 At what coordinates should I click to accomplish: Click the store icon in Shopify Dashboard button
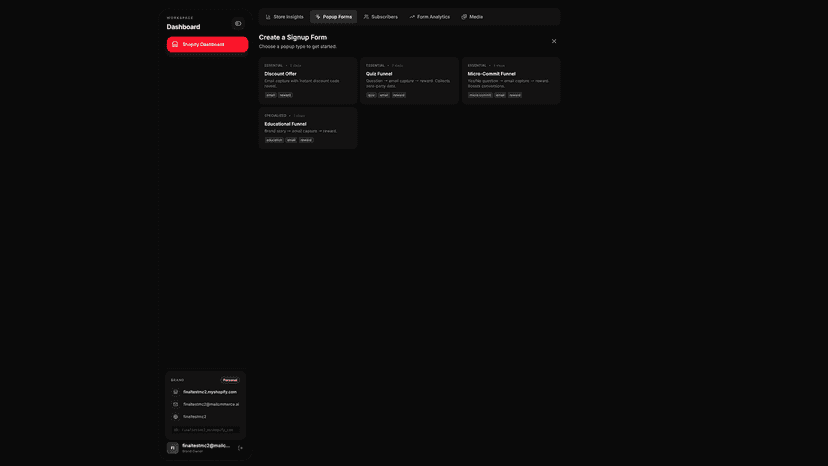[175, 44]
